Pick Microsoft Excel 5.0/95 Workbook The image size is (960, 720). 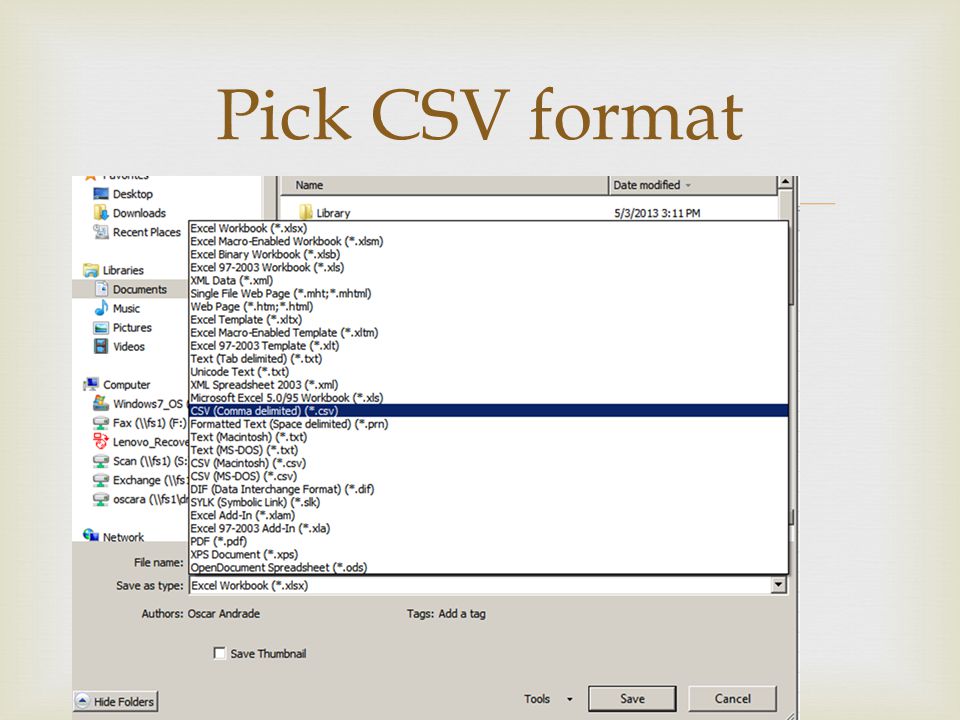(488, 398)
